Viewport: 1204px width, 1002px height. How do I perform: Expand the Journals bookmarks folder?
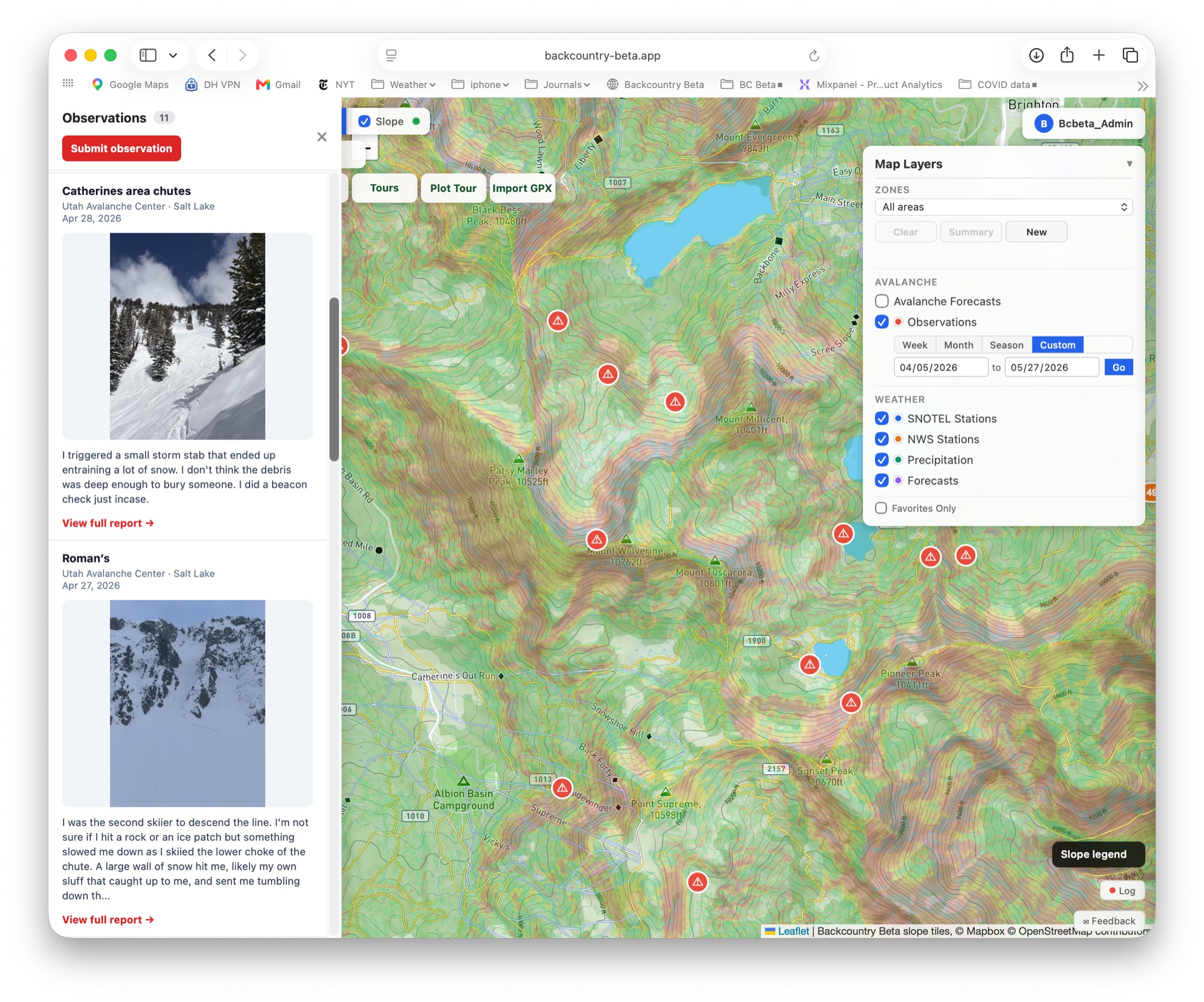coord(557,84)
